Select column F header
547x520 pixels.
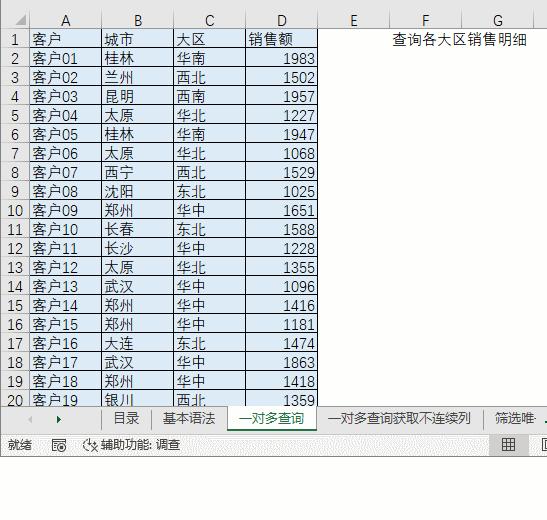pos(426,21)
